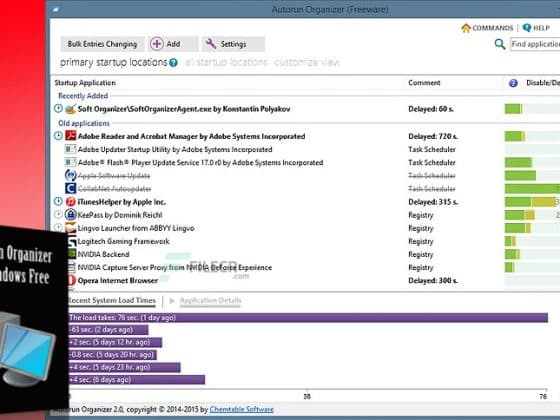Image resolution: width=560 pixels, height=420 pixels.
Task: Open Settings with wrench icon
Action: tap(233, 44)
